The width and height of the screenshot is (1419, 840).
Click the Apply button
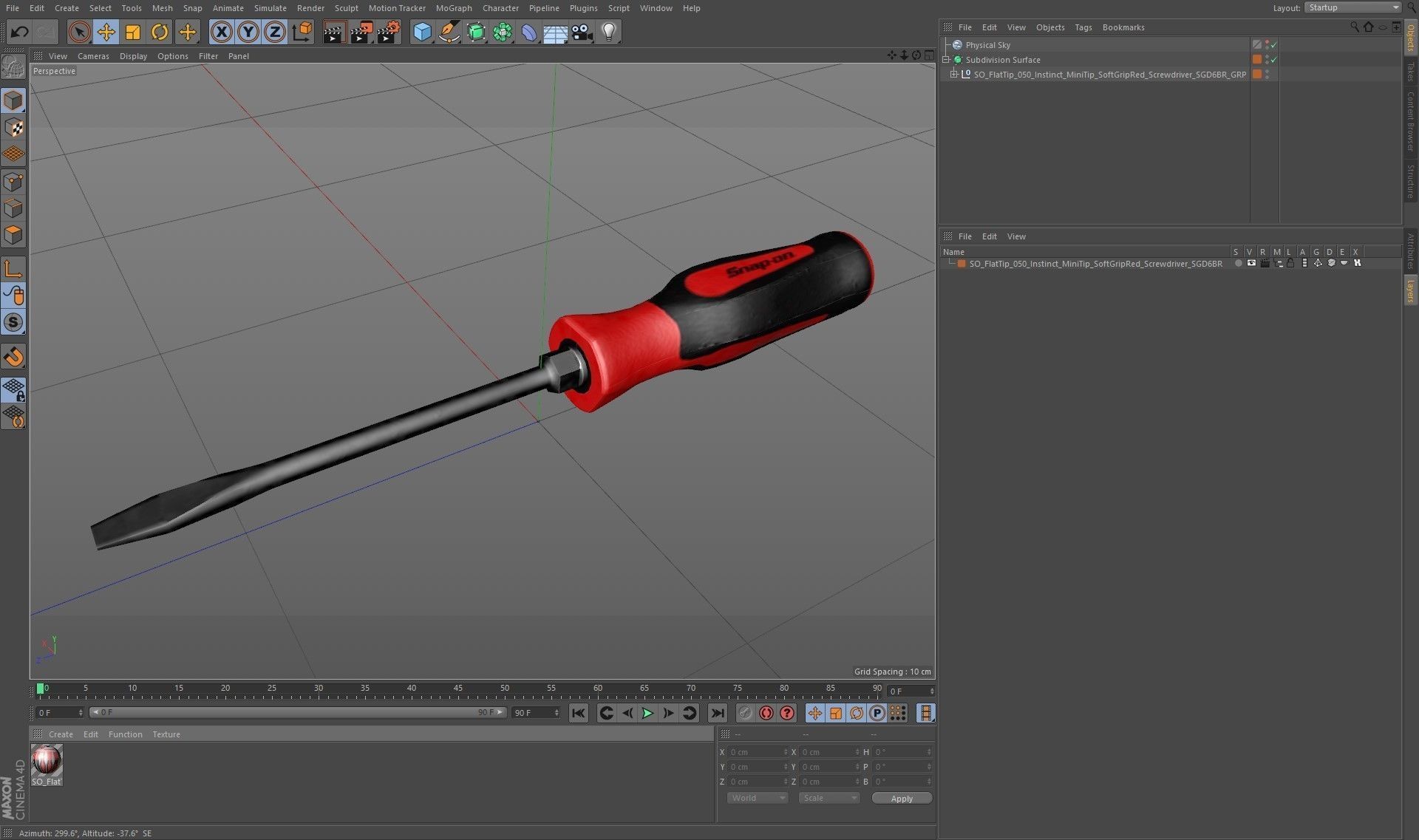(902, 799)
